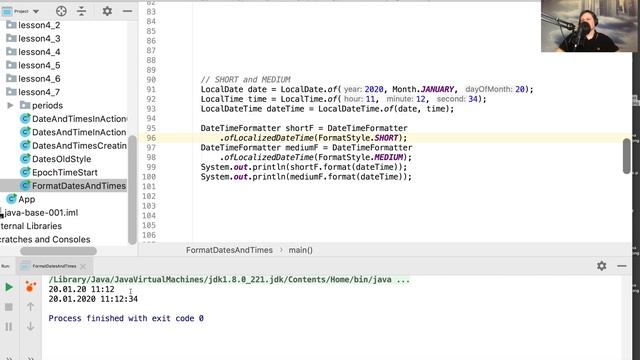The image size is (640, 360).
Task: Click the collapse all icon in Project panel
Action: pyautogui.click(x=82, y=11)
